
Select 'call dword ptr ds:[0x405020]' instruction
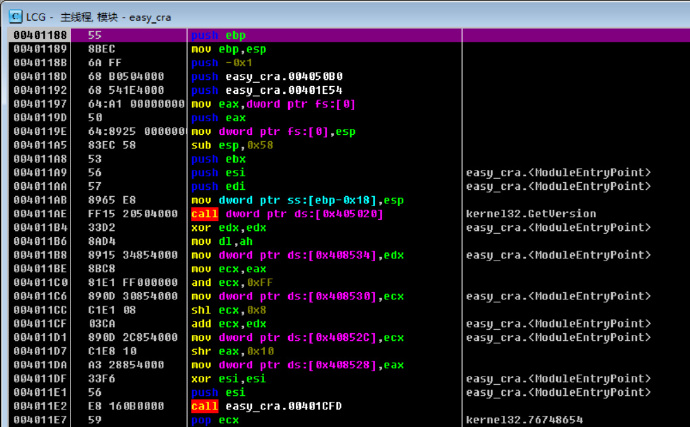tap(287, 214)
